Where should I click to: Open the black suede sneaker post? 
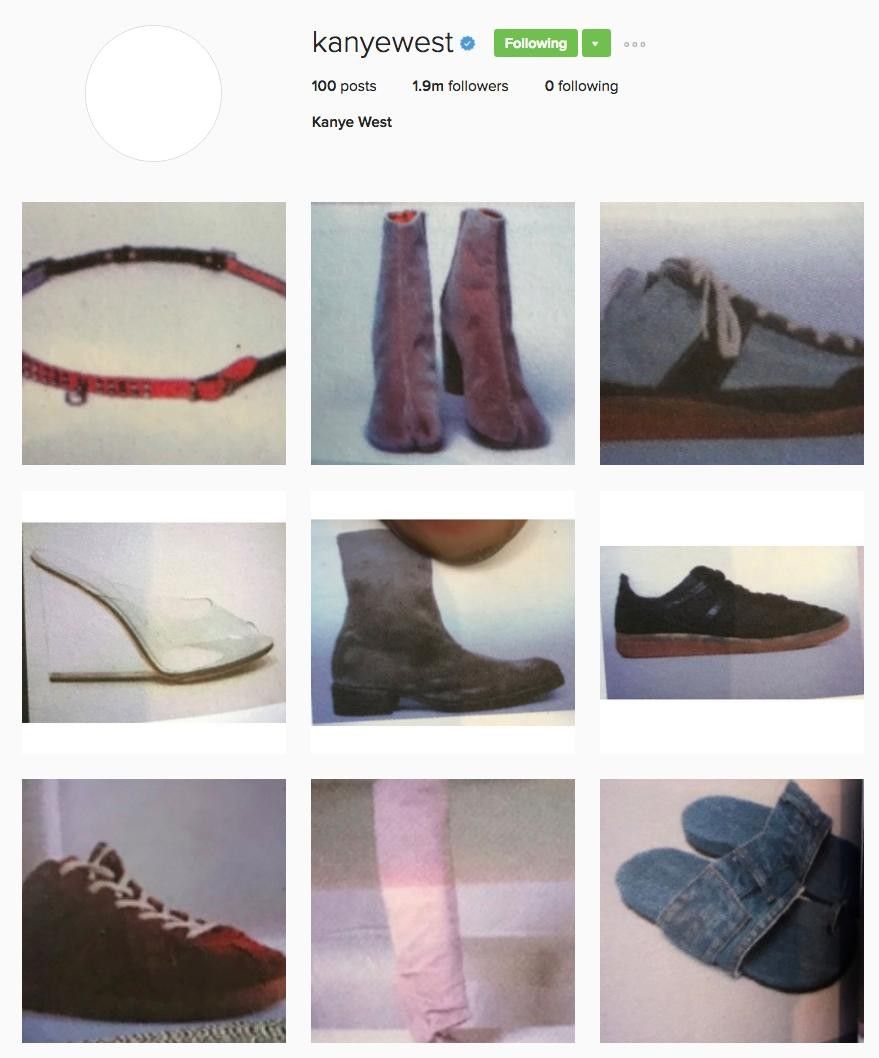click(732, 622)
